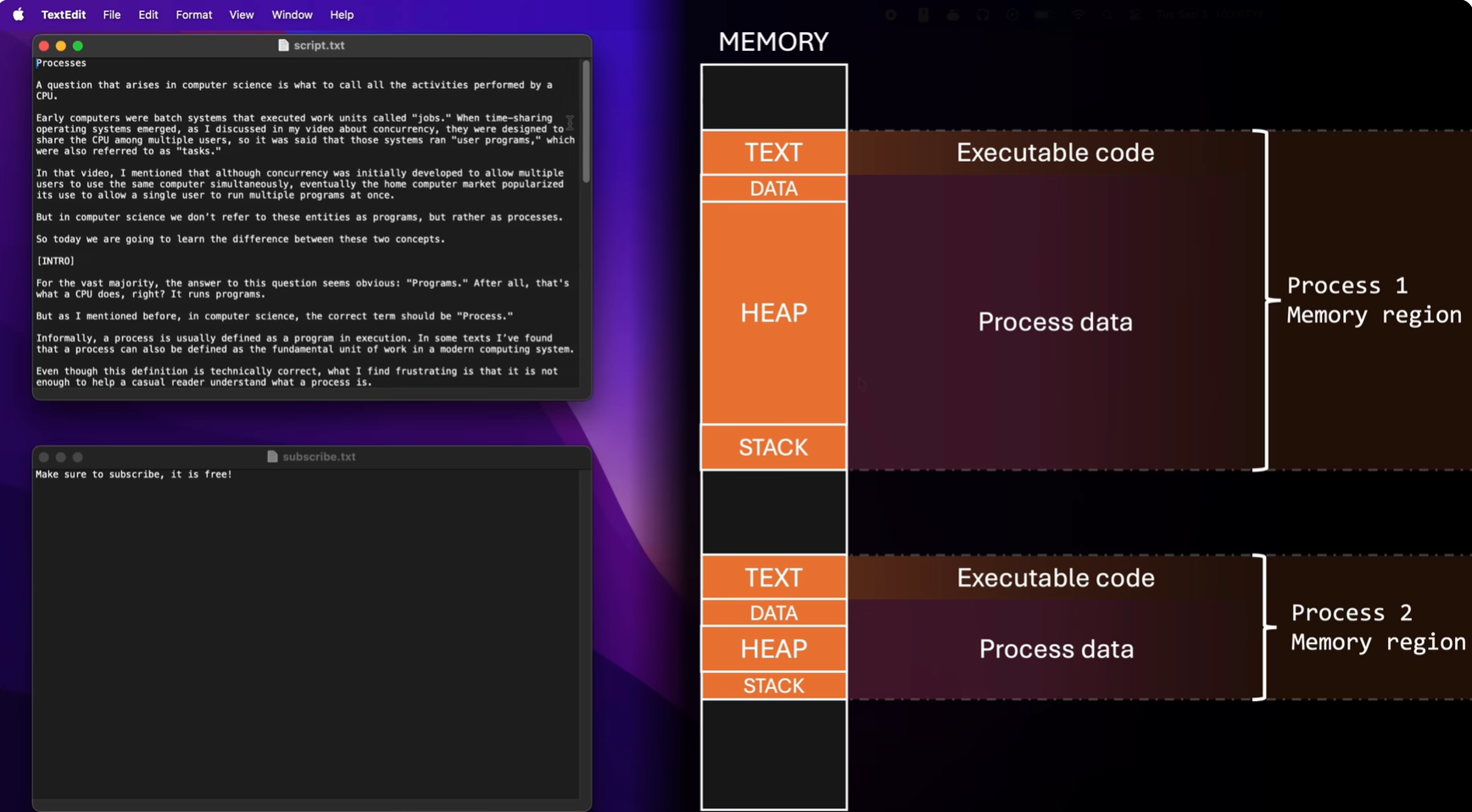Open the Edit menu
This screenshot has width=1472, height=812.
click(x=148, y=14)
